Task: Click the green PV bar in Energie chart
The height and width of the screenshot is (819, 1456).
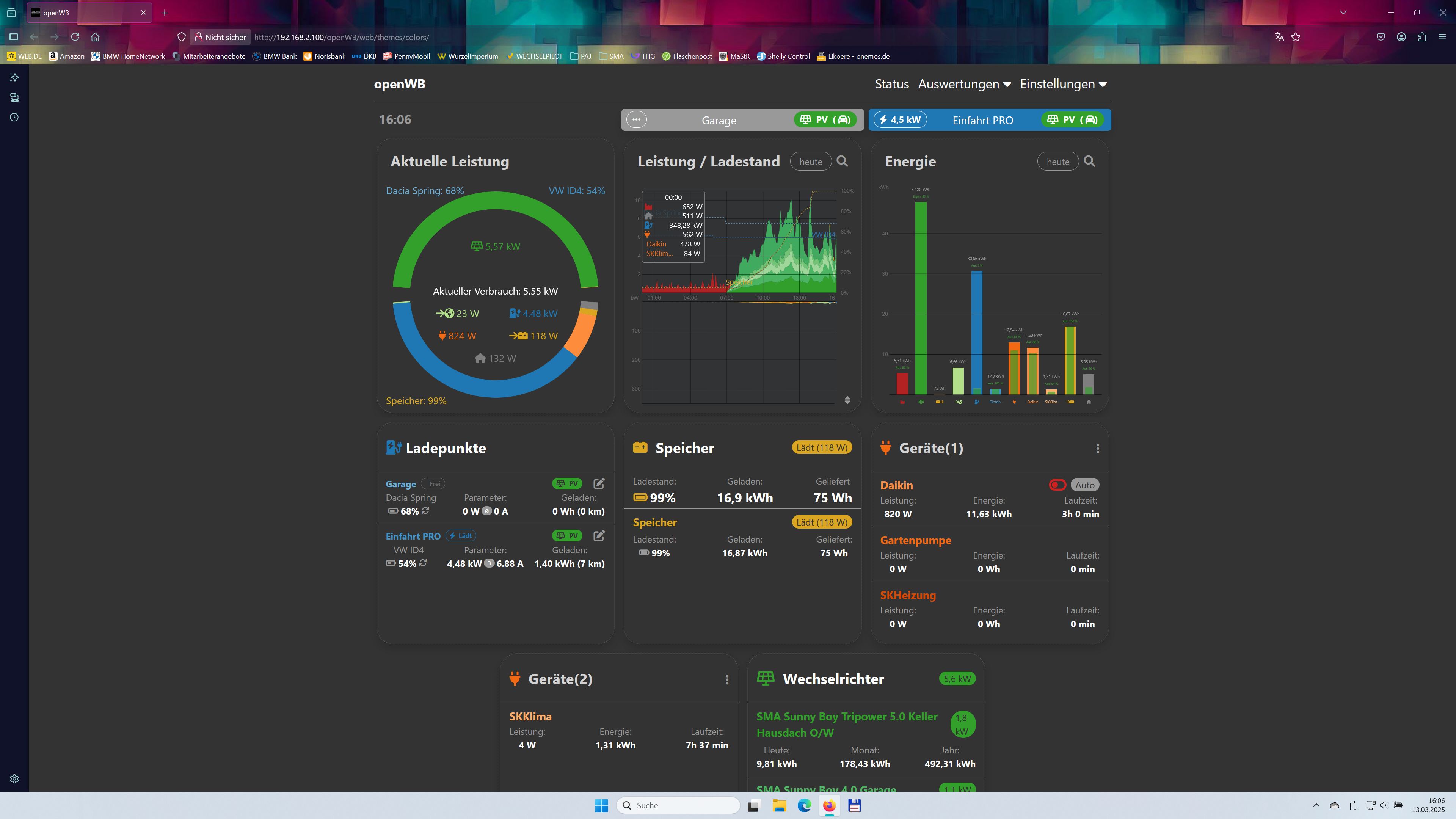Action: [921, 297]
